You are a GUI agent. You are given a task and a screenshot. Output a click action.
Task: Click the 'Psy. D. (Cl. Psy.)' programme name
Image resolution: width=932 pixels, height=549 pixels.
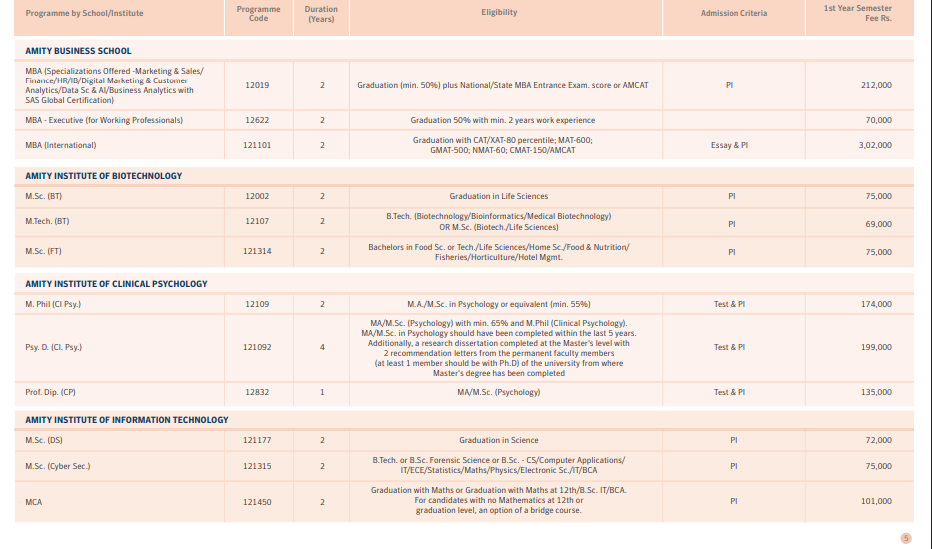(x=53, y=347)
